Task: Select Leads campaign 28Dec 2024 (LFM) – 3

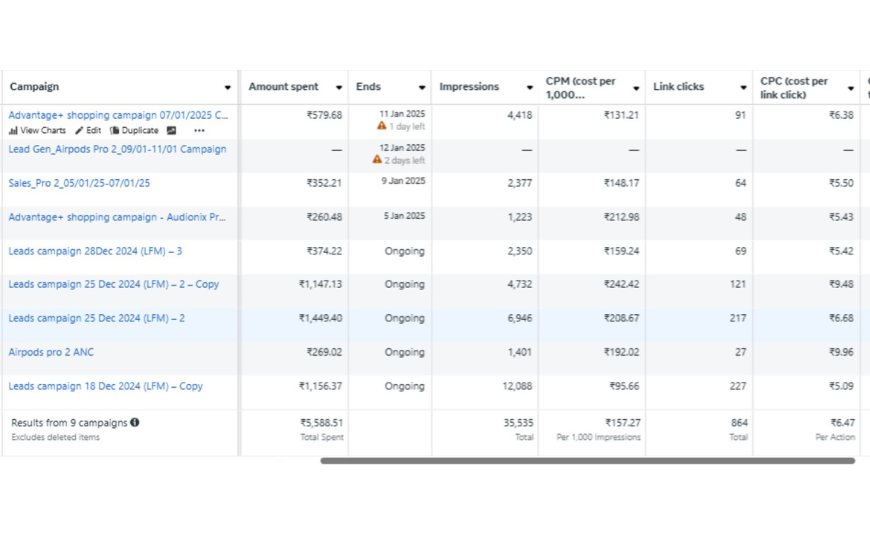Action: (x=95, y=252)
